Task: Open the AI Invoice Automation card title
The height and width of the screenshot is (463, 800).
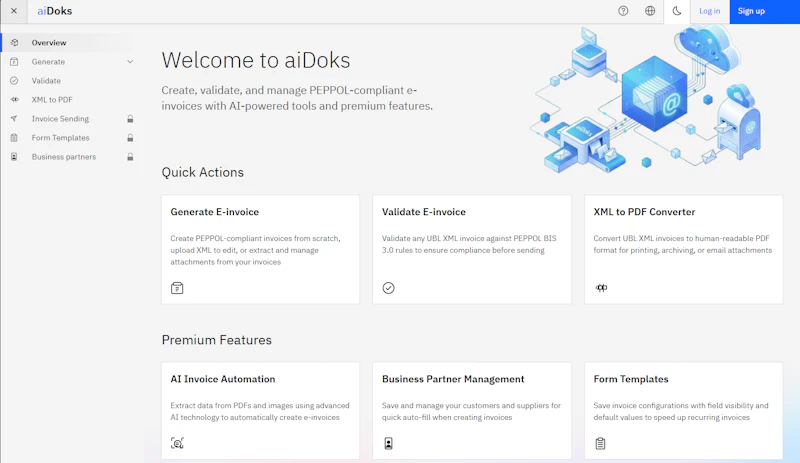Action: [x=223, y=379]
